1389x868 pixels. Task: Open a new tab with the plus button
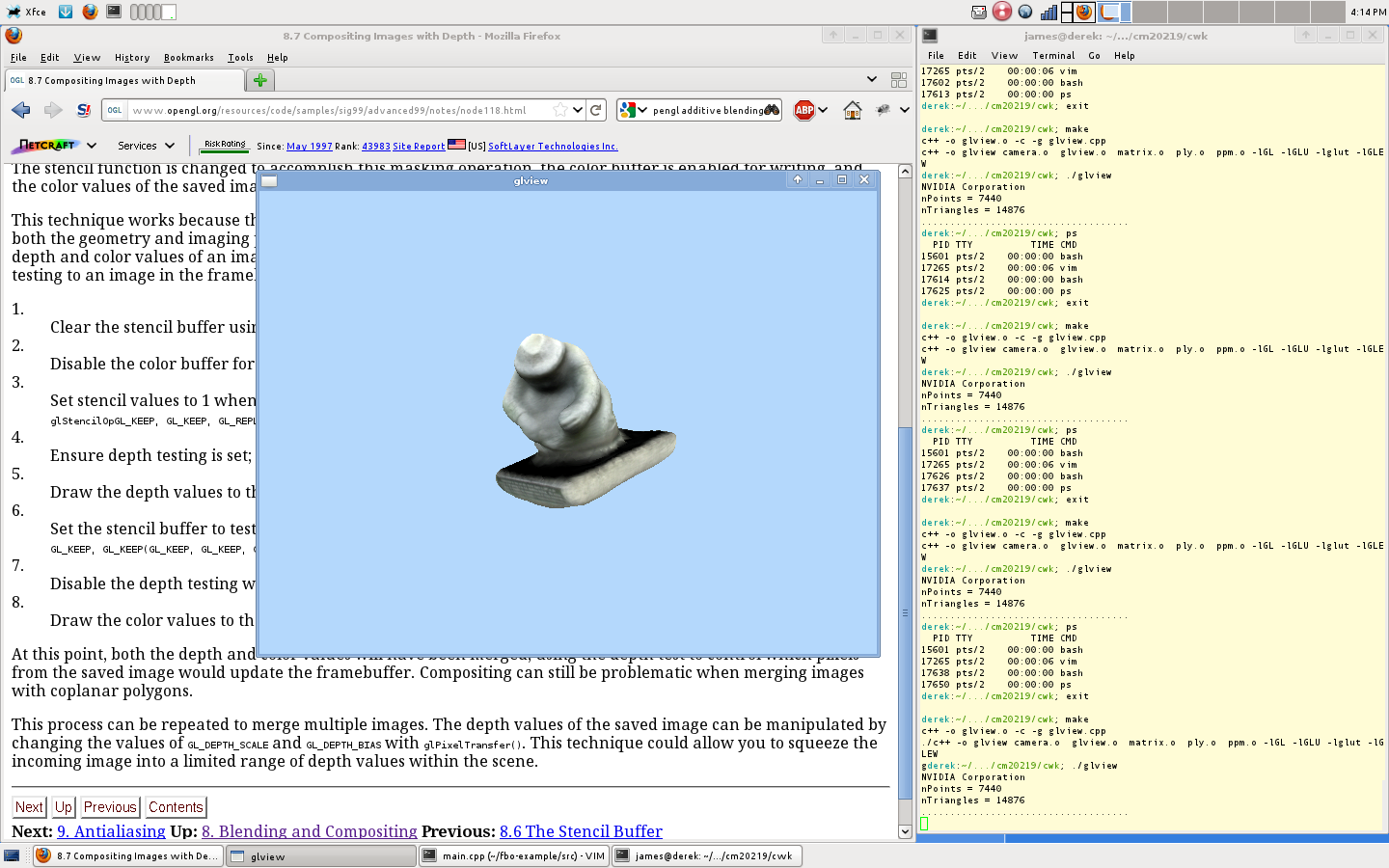point(259,81)
